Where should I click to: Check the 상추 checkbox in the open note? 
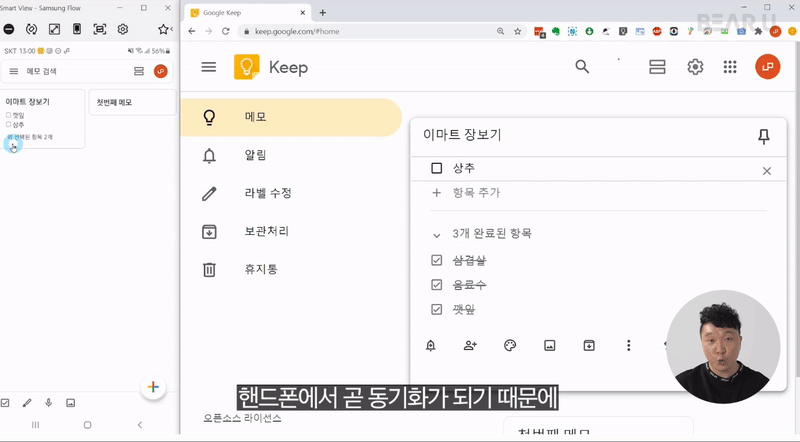[x=437, y=168]
